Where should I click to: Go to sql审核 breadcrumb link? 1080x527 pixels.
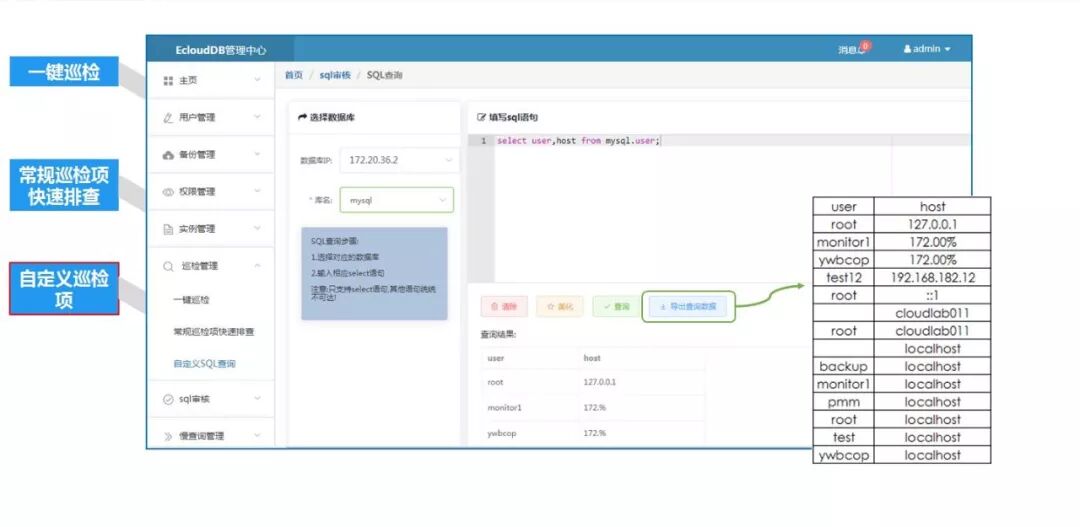pyautogui.click(x=335, y=75)
